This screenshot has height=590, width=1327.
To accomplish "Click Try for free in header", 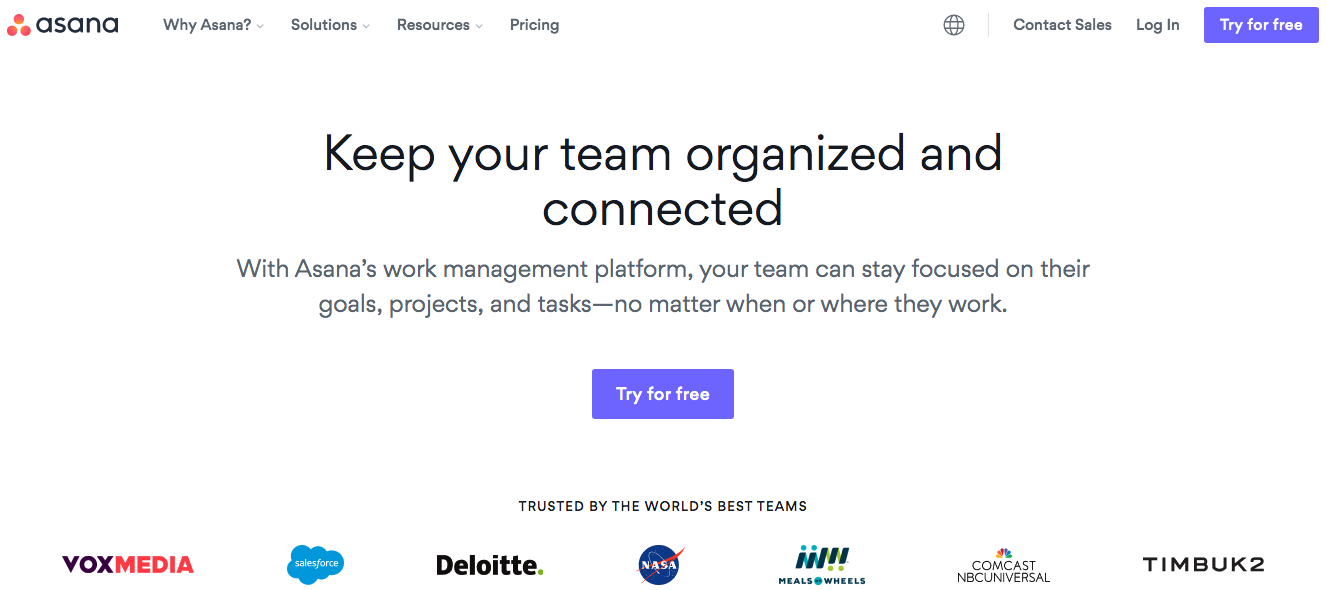I will pyautogui.click(x=1261, y=25).
